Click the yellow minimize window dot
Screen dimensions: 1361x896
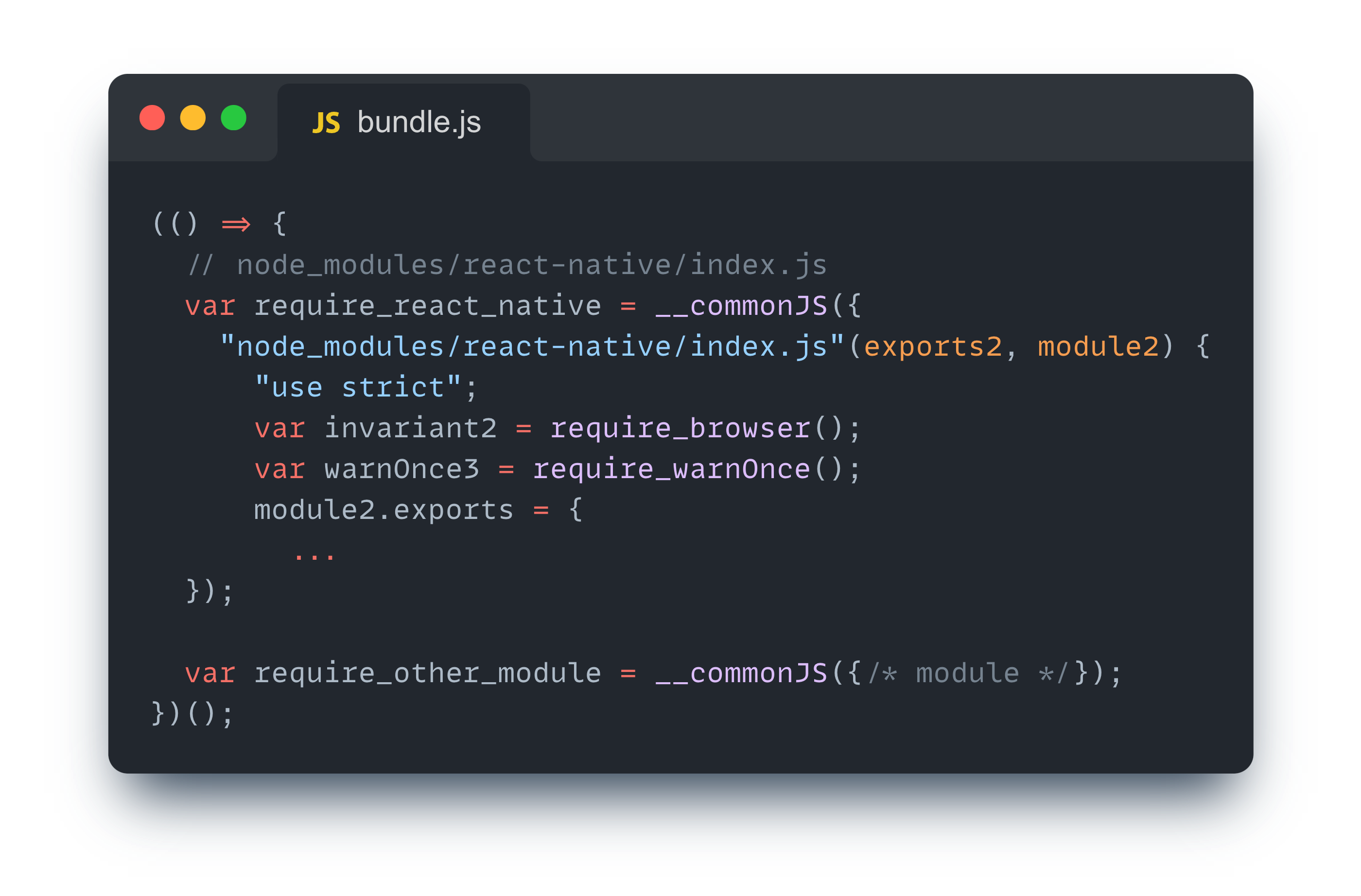coord(192,118)
